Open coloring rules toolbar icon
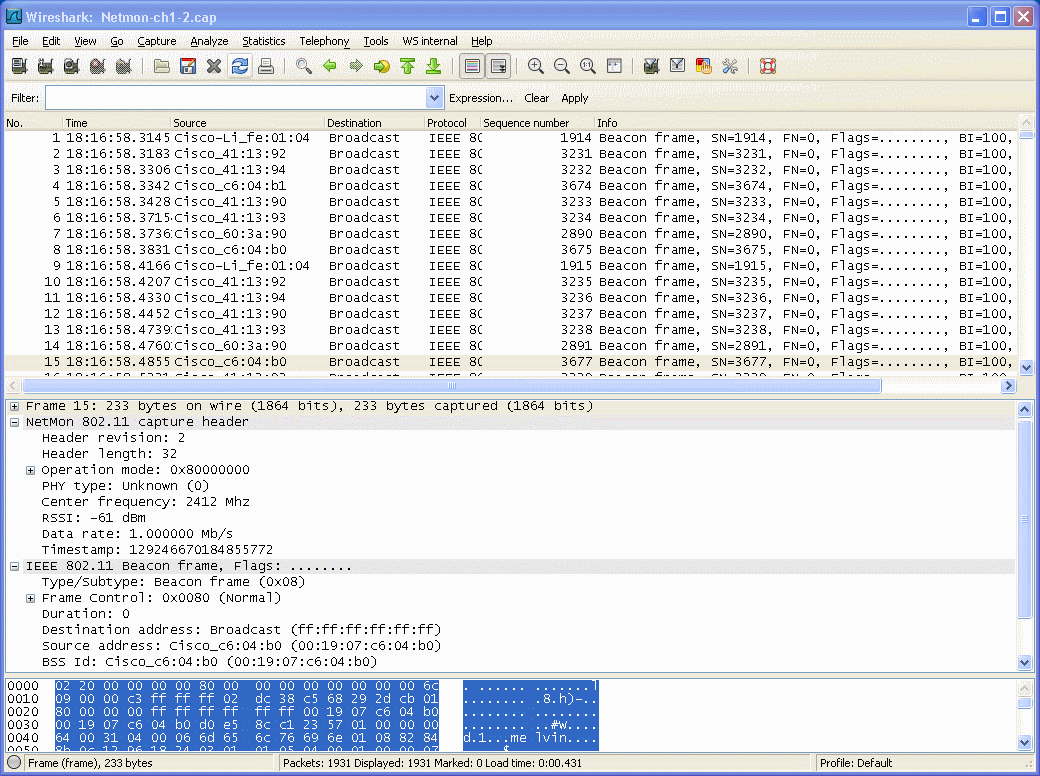Image resolution: width=1040 pixels, height=776 pixels. 704,66
